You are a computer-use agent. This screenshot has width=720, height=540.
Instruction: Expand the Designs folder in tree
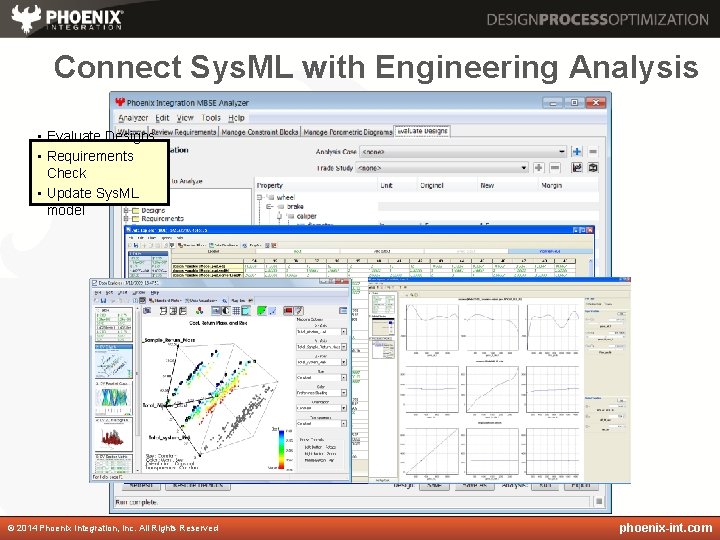click(x=126, y=210)
